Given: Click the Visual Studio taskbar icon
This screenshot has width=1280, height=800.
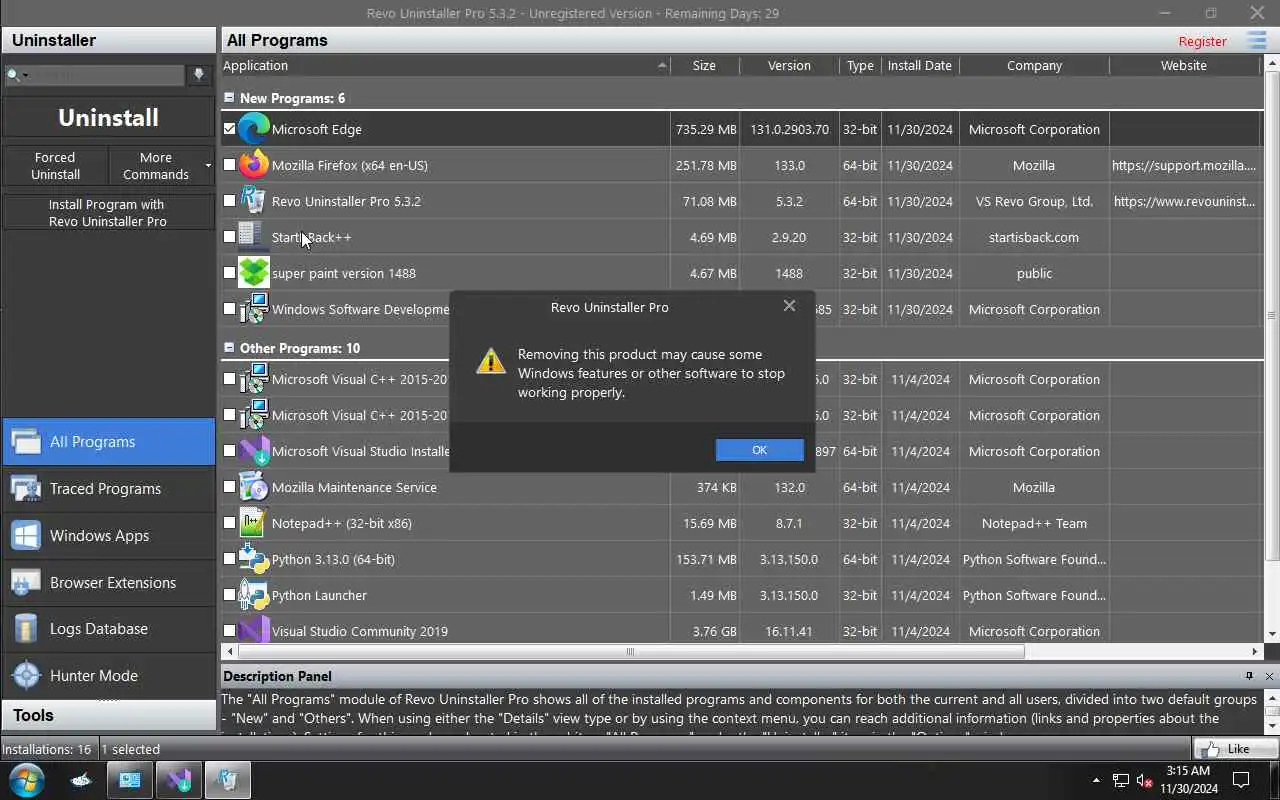Looking at the screenshot, I should (x=178, y=780).
